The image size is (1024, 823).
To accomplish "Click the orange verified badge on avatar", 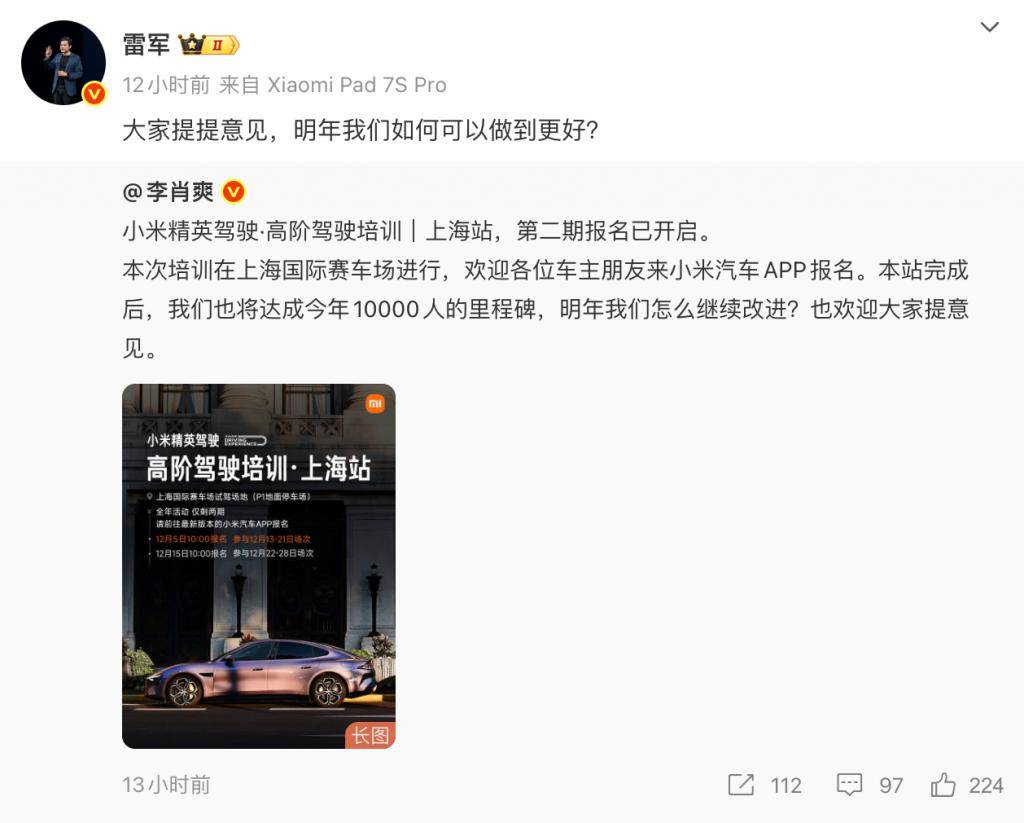I will point(95,95).
